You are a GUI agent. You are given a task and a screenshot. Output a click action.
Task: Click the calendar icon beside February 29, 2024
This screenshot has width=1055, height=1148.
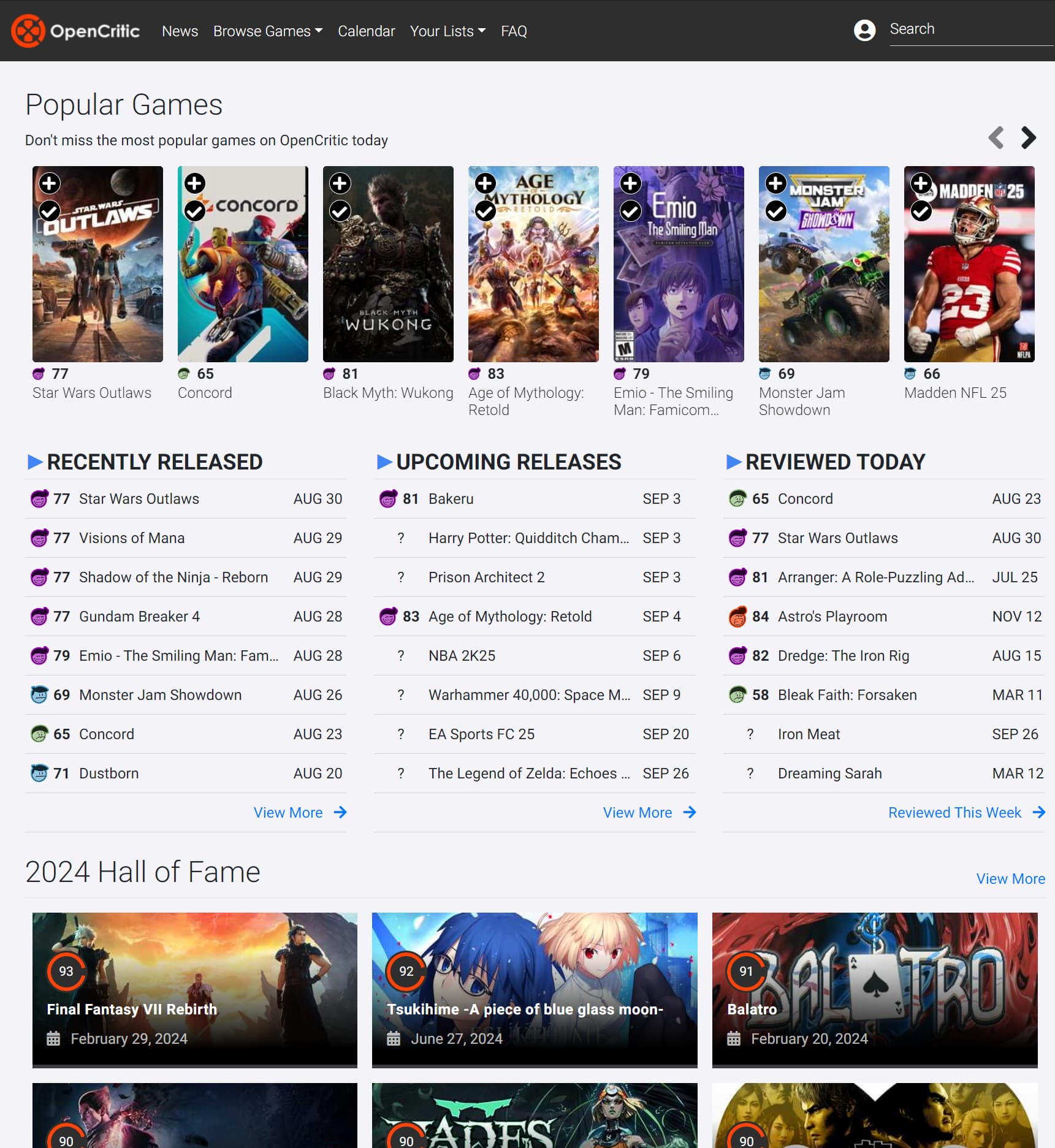pos(54,1038)
